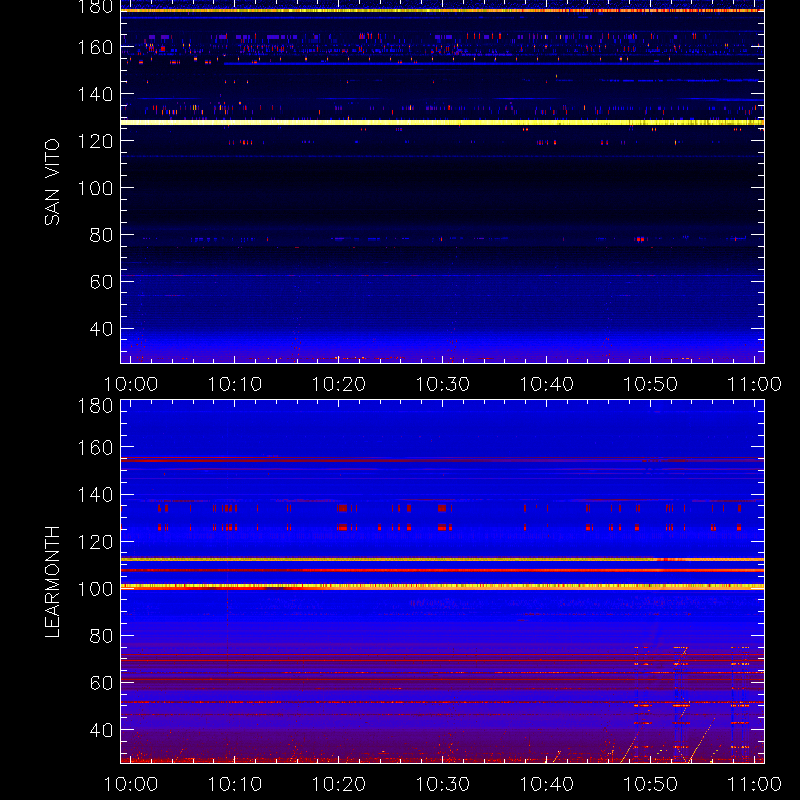Click 10:10 time label under SAN VITO plot
800x800 pixels.
click(235, 384)
